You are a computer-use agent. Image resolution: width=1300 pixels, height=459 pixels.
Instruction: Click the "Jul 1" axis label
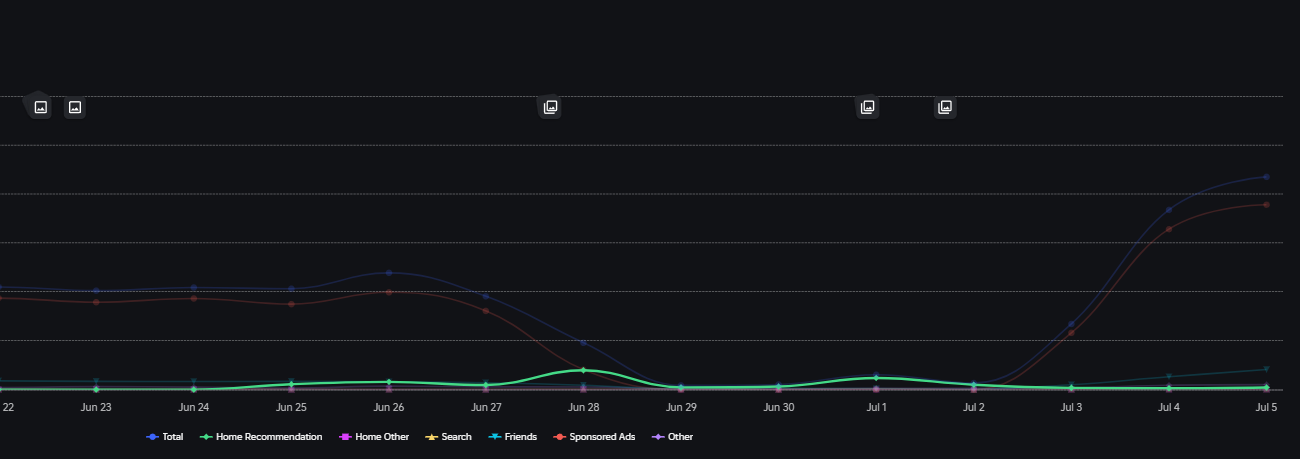[x=876, y=408]
